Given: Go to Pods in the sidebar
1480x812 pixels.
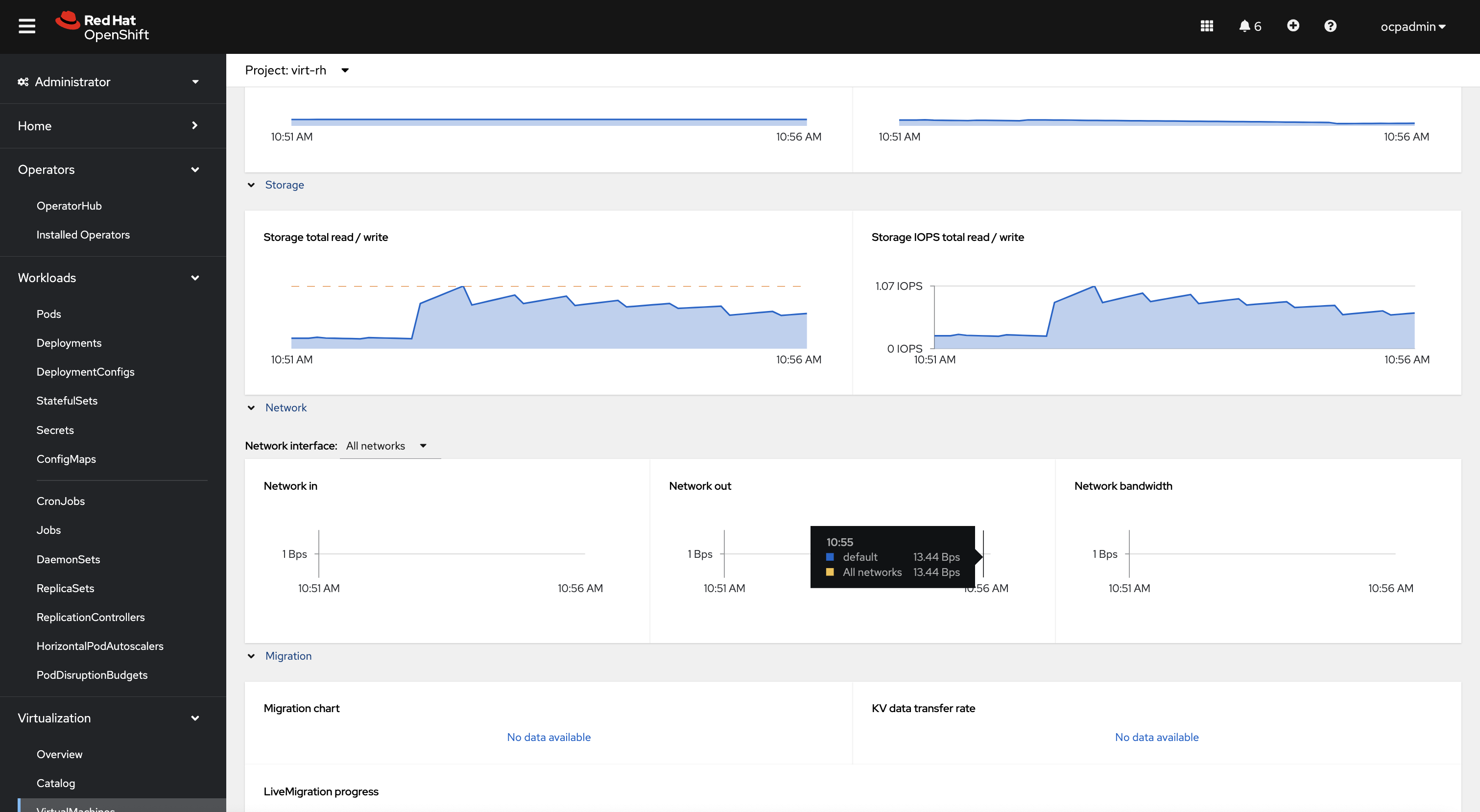Looking at the screenshot, I should (49, 314).
